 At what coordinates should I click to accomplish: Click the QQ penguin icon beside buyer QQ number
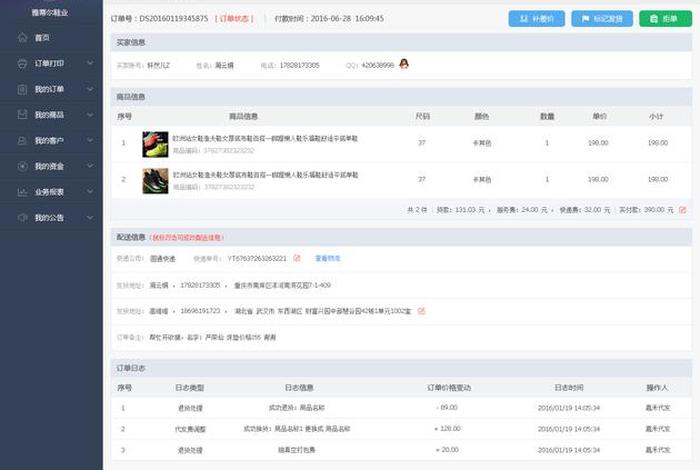tap(404, 64)
